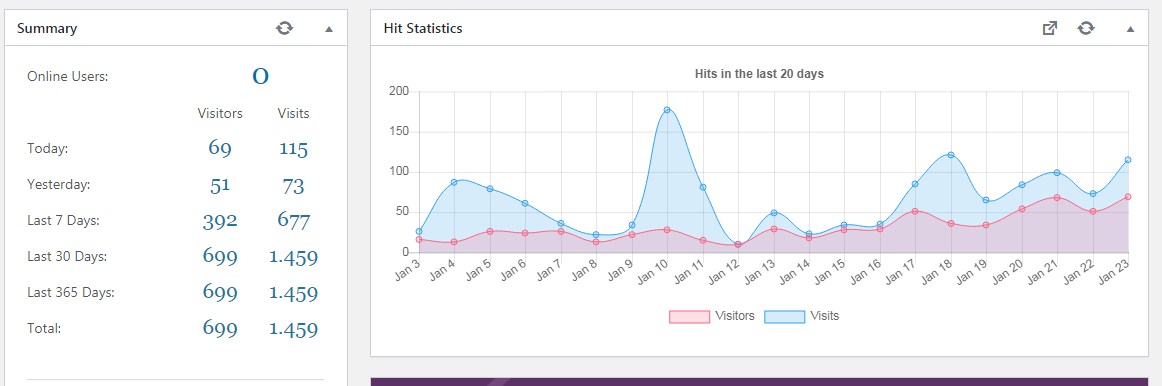This screenshot has width=1162, height=386.
Task: Click the Last 365 Days label
Action: pos(70,293)
